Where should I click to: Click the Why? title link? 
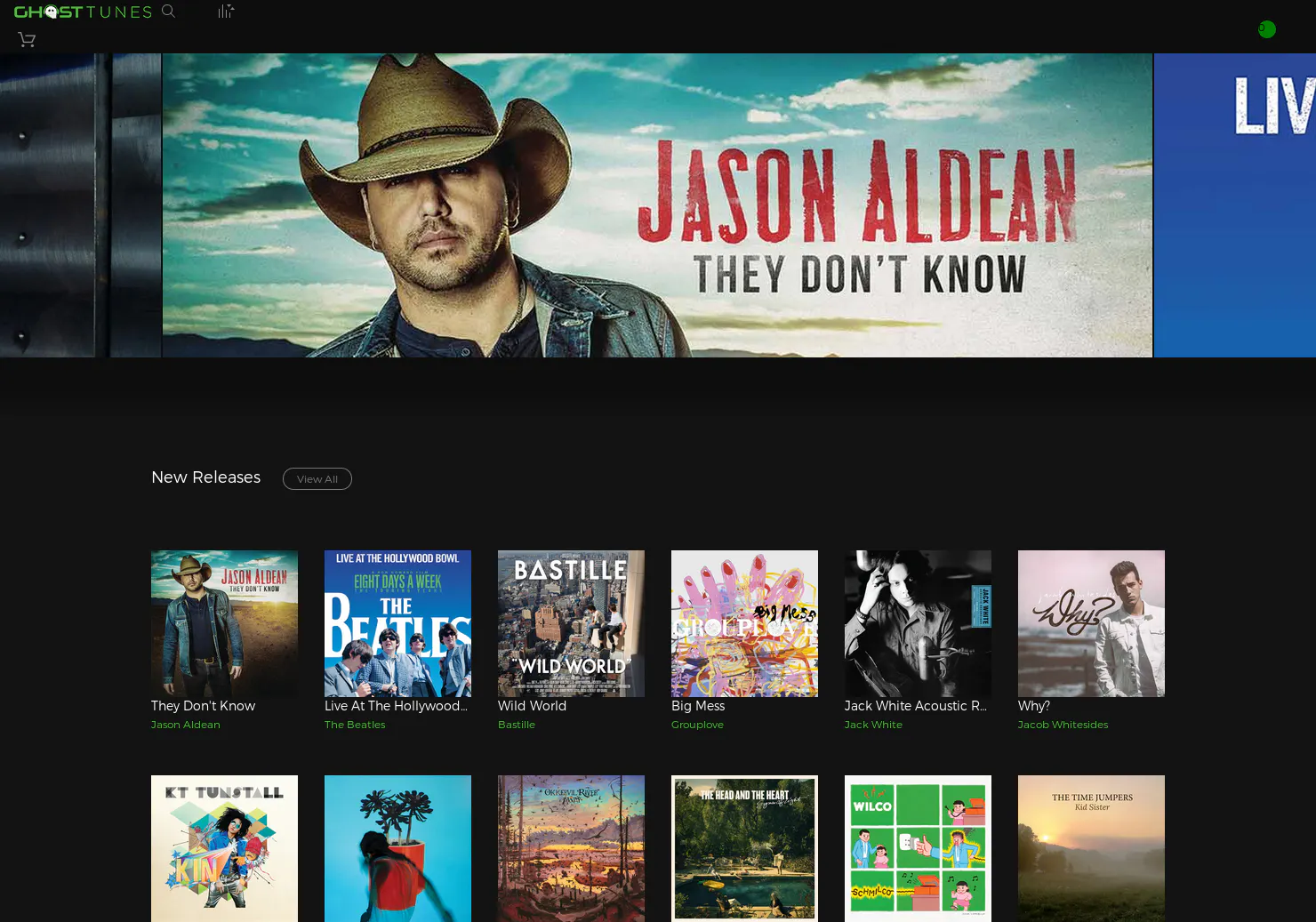tap(1034, 706)
